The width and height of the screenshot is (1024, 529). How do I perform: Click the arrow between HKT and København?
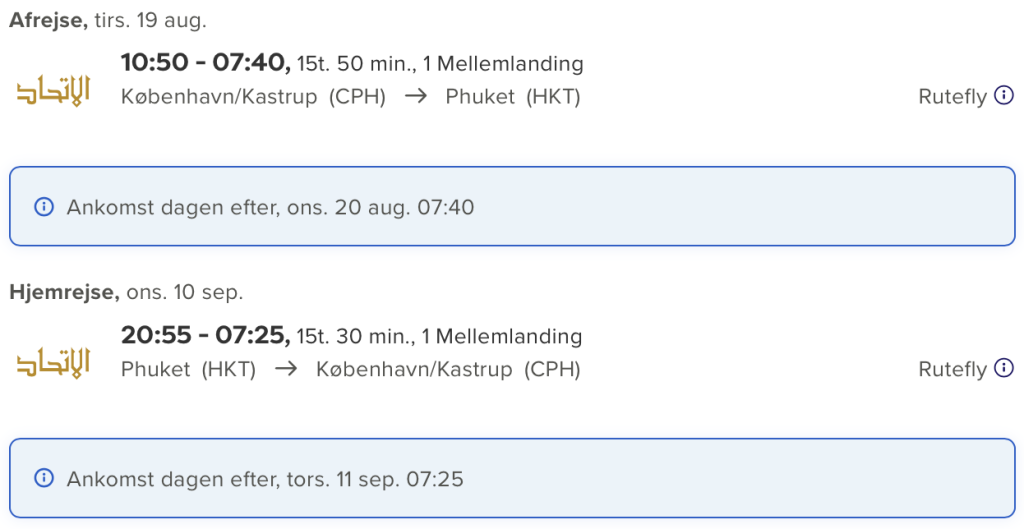[286, 369]
